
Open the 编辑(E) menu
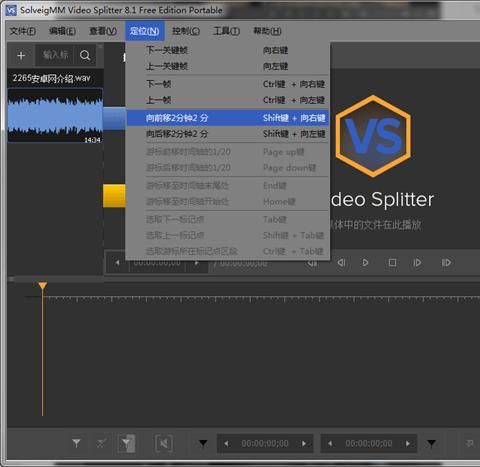pyautogui.click(x=62, y=31)
